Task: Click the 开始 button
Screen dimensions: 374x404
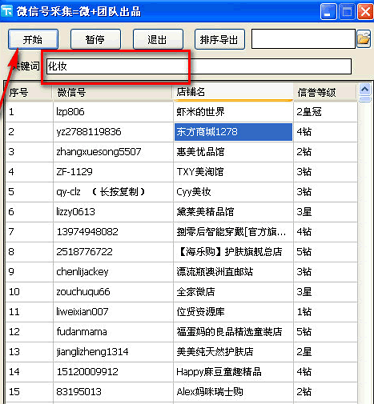Action: [33, 40]
